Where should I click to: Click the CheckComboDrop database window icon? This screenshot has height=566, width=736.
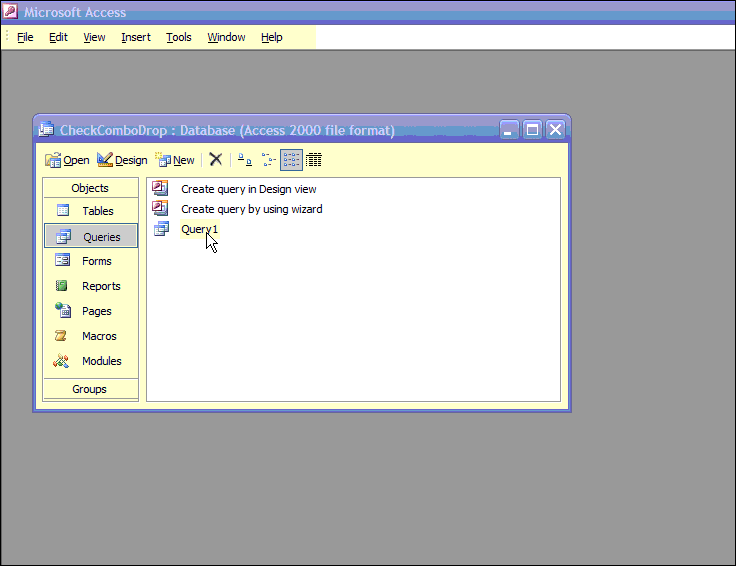(x=46, y=129)
